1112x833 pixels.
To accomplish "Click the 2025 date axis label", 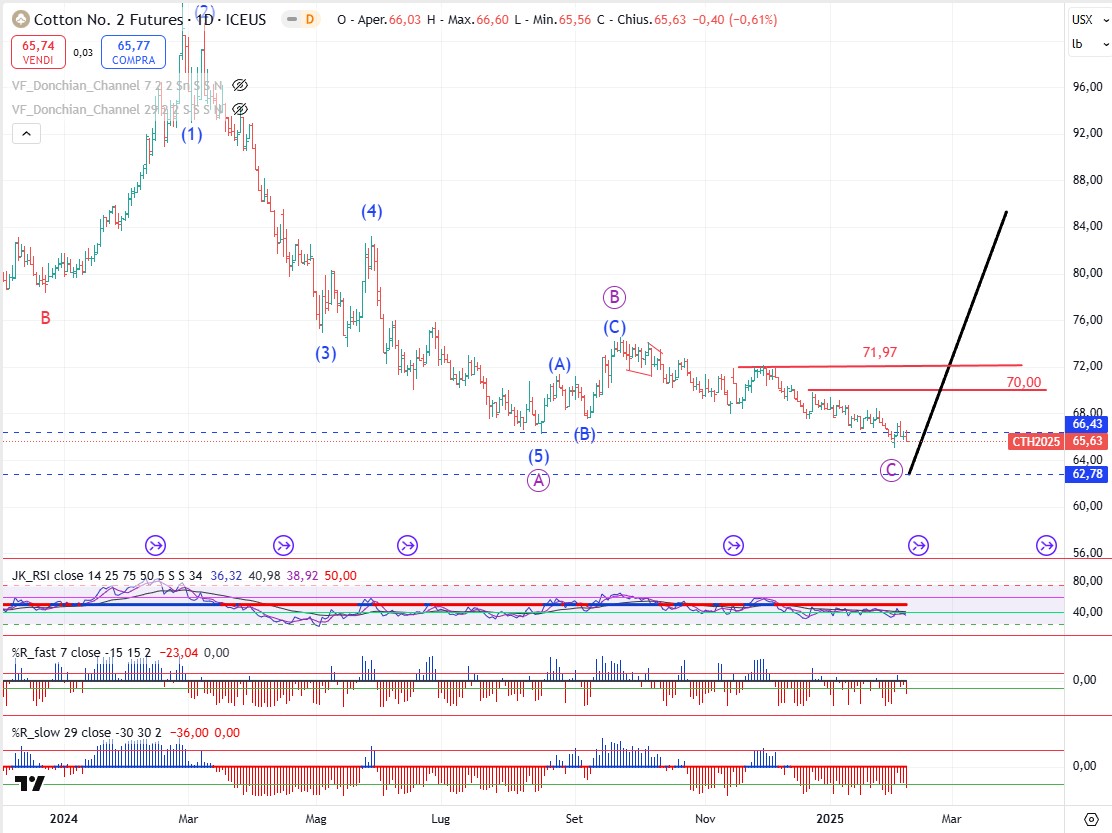I will pos(830,819).
